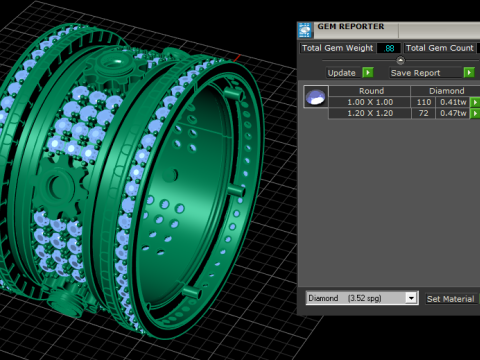The height and width of the screenshot is (360, 480).
Task: Click the Save Report button
Action: [x=426, y=73]
